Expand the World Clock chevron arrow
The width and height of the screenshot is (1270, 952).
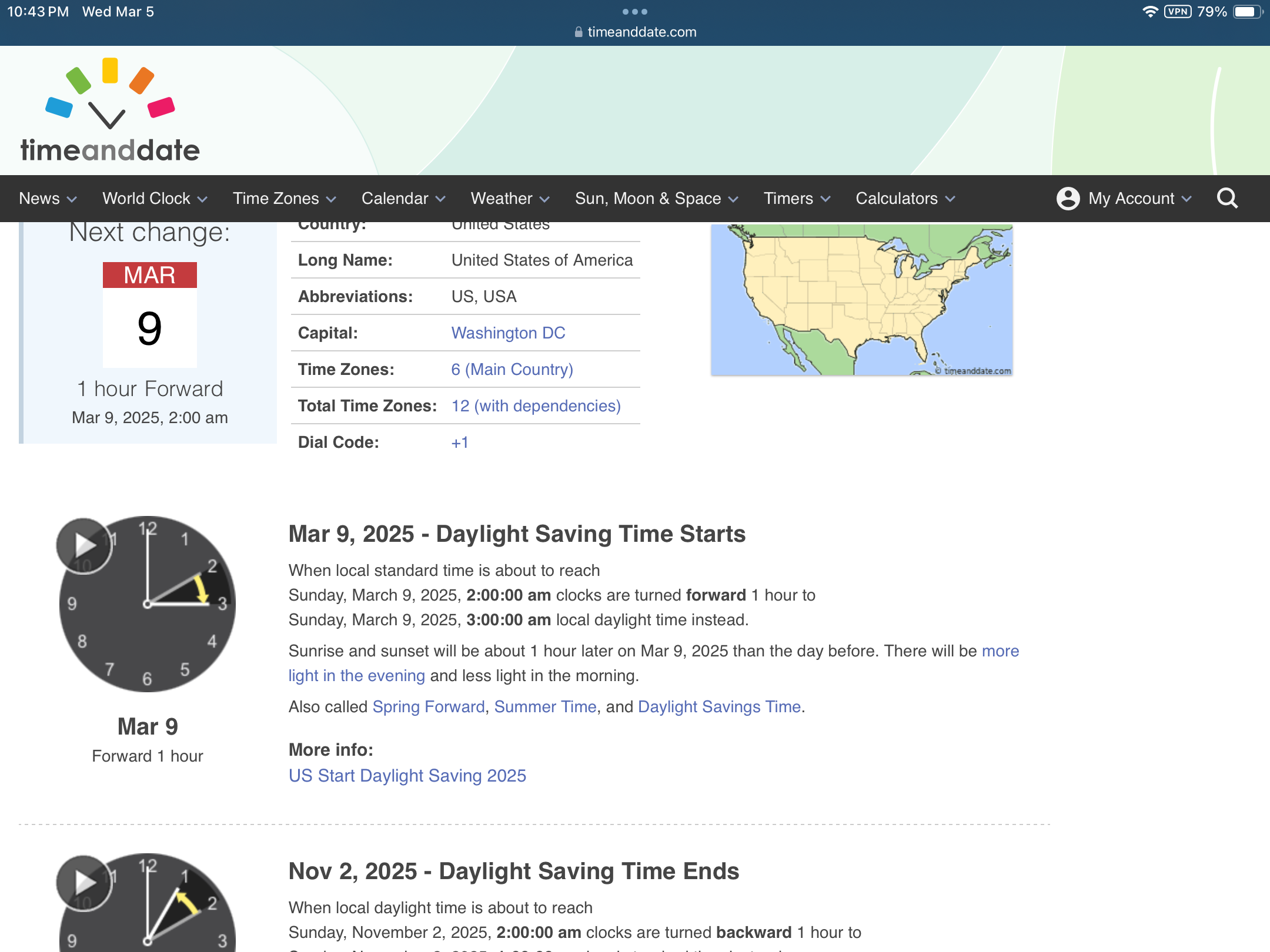coord(202,200)
